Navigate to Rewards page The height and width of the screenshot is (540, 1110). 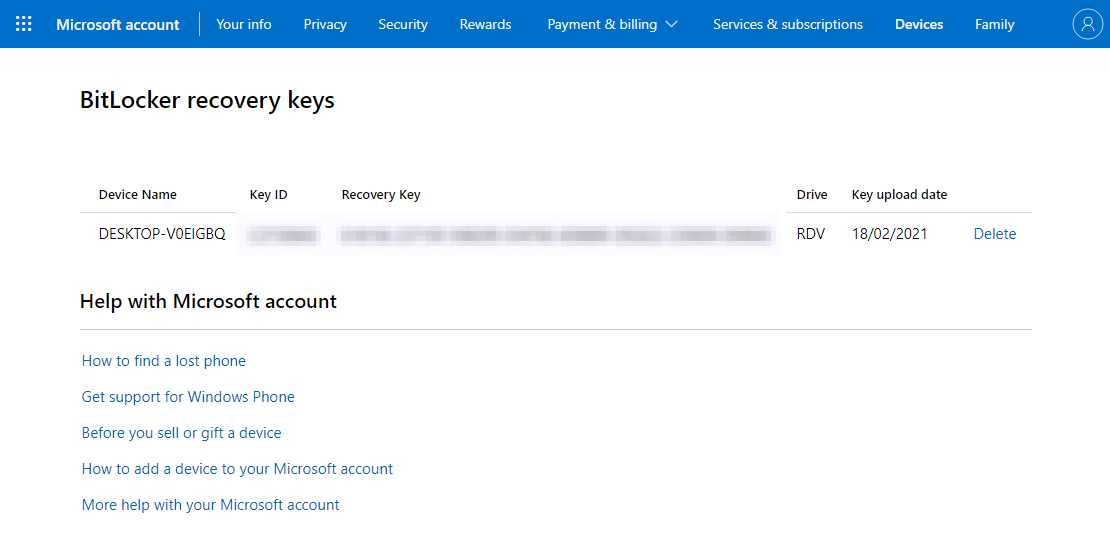click(485, 24)
